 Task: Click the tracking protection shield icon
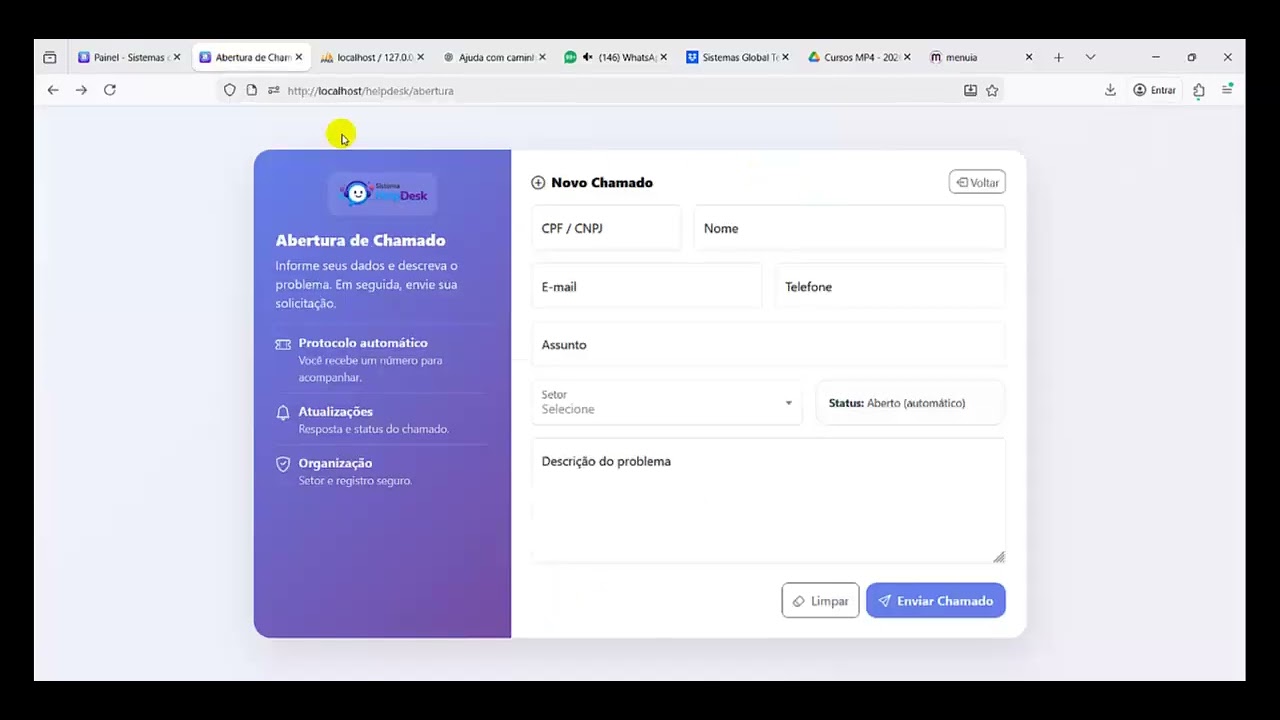tap(230, 90)
